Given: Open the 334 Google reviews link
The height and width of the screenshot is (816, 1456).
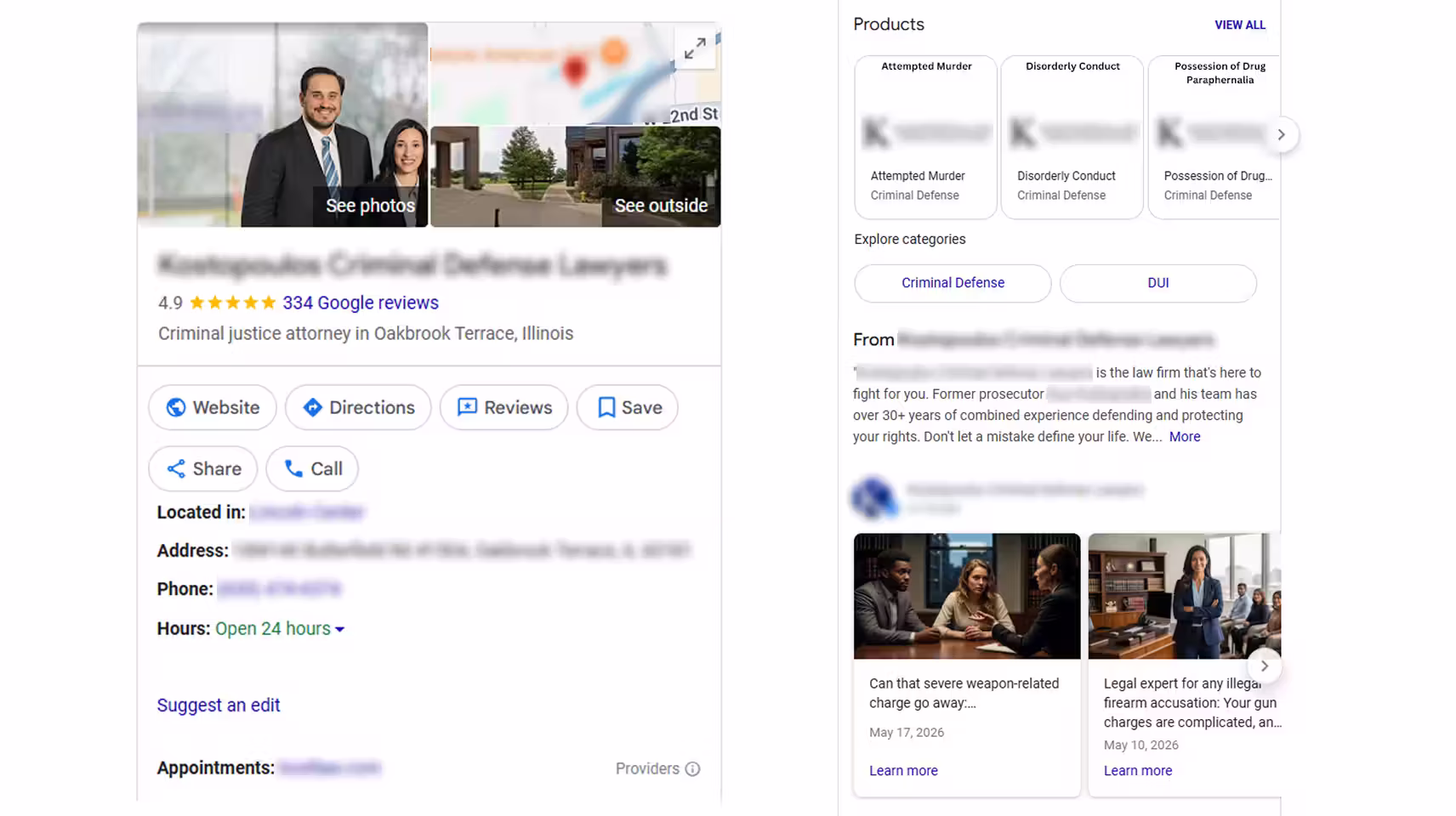Looking at the screenshot, I should point(361,303).
